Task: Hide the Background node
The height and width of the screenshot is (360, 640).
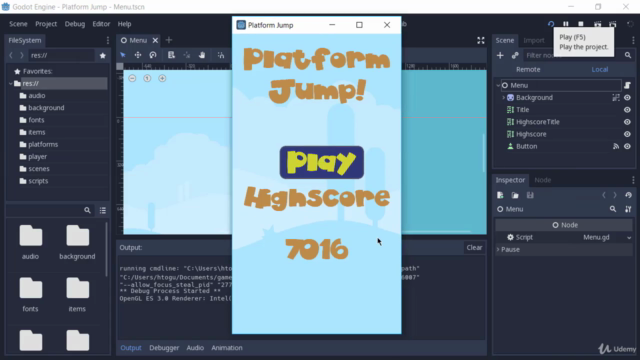Action: click(x=627, y=98)
